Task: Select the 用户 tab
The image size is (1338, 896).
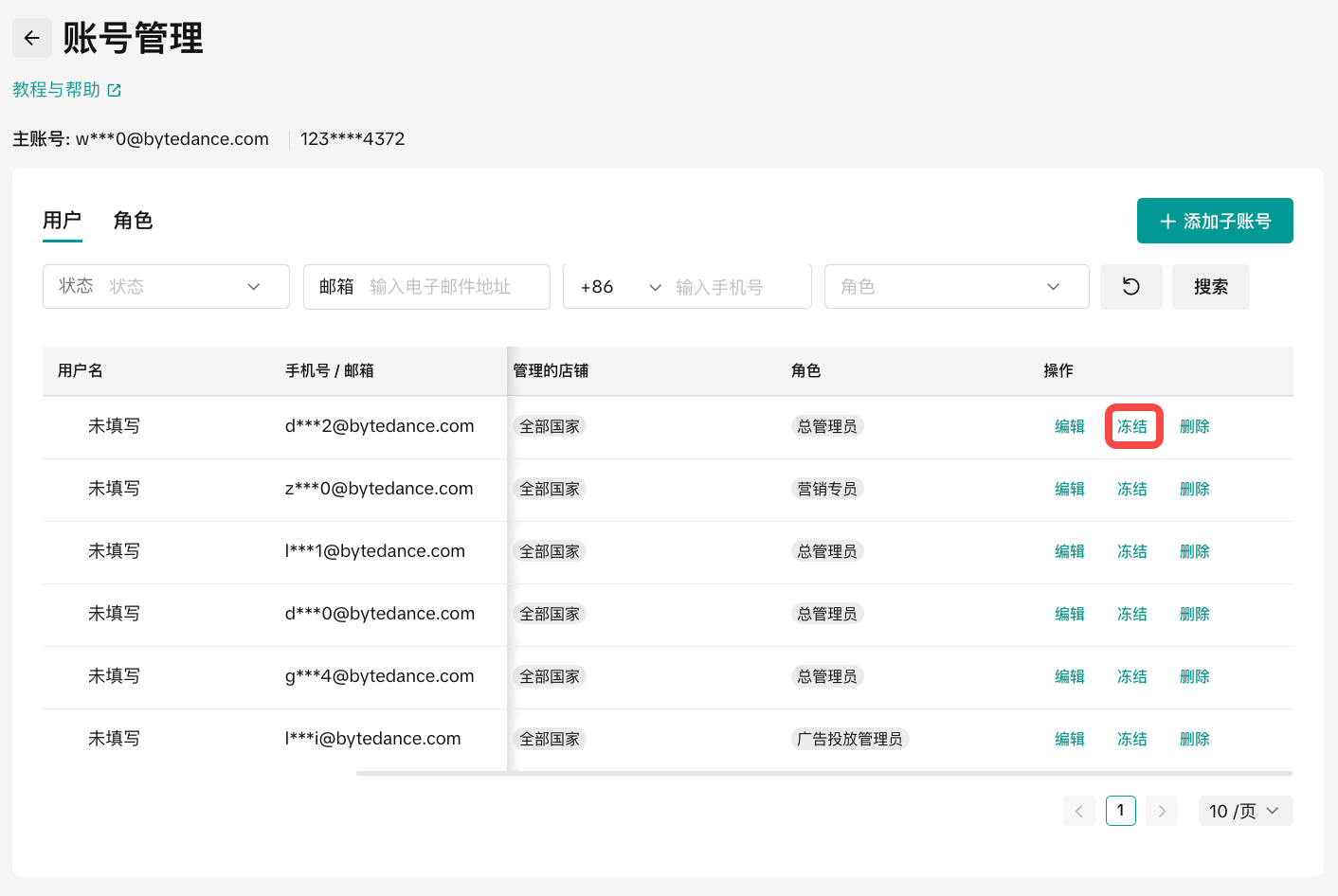Action: pos(62,221)
